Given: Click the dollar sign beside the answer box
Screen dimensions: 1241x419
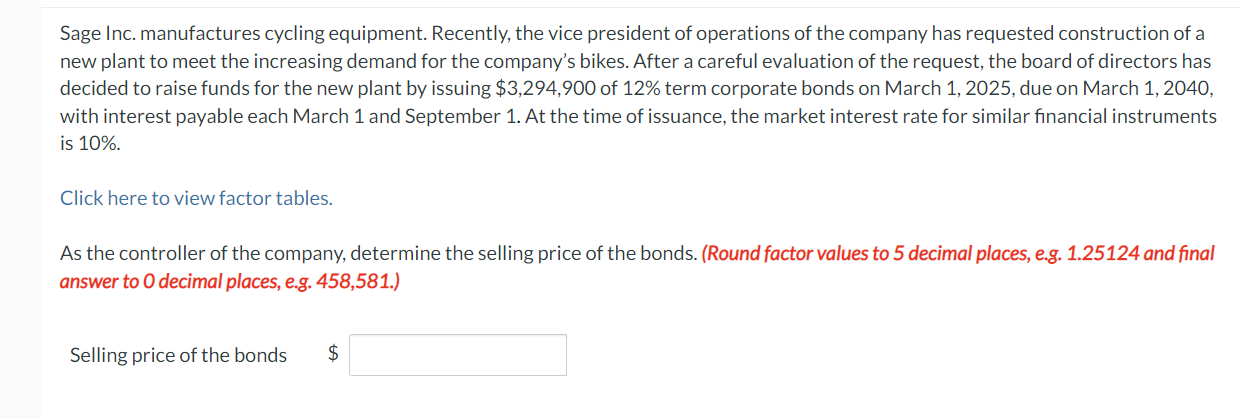Looking at the screenshot, I should point(334,354).
